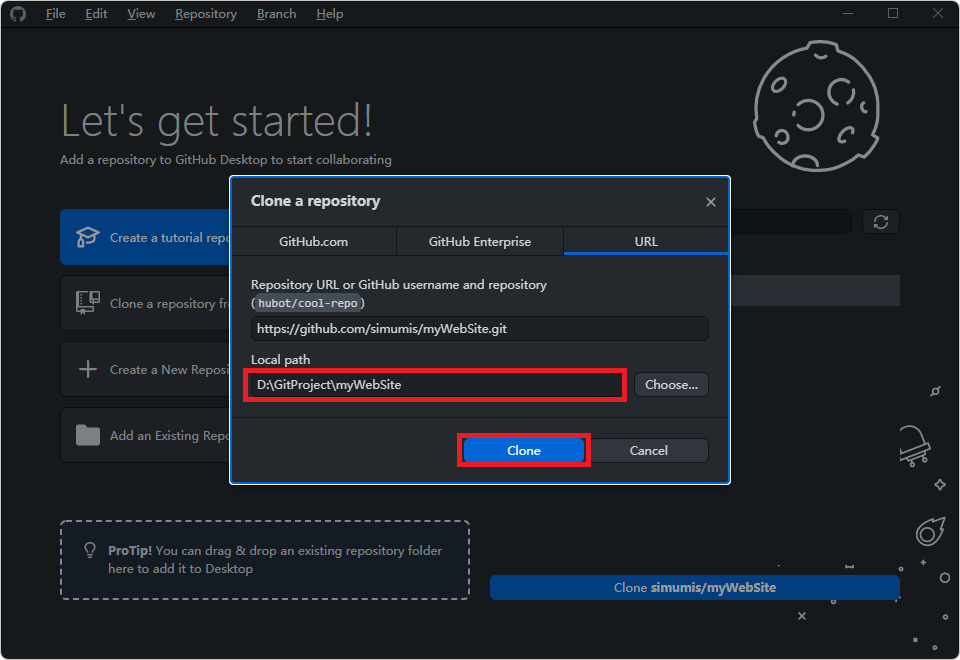
Task: Click the graduation cap tutorial icon
Action: coord(88,238)
